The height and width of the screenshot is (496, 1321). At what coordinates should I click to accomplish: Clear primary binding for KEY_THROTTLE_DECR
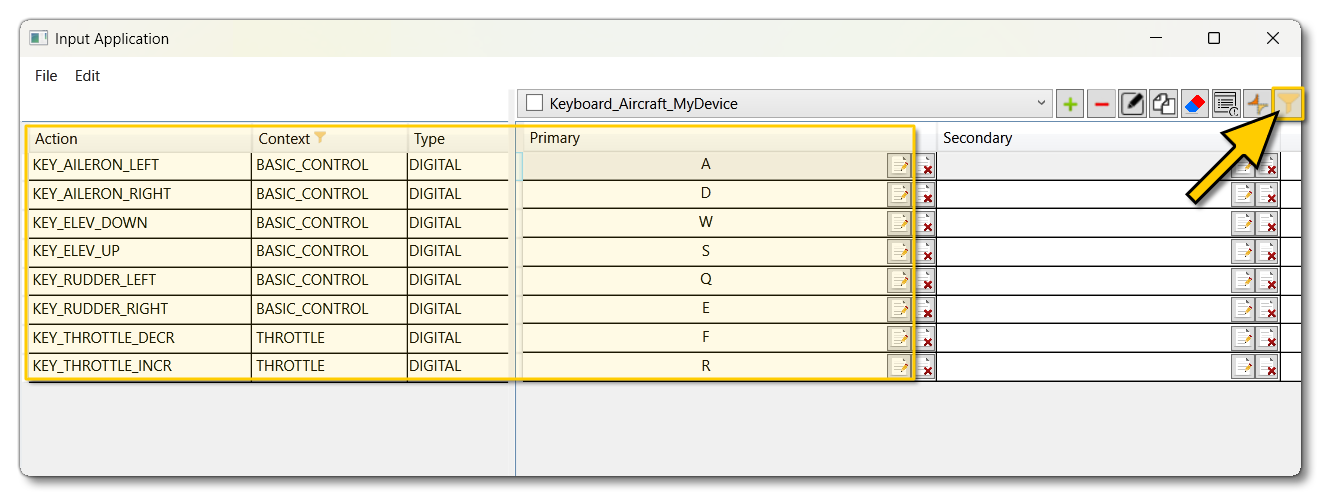[925, 338]
